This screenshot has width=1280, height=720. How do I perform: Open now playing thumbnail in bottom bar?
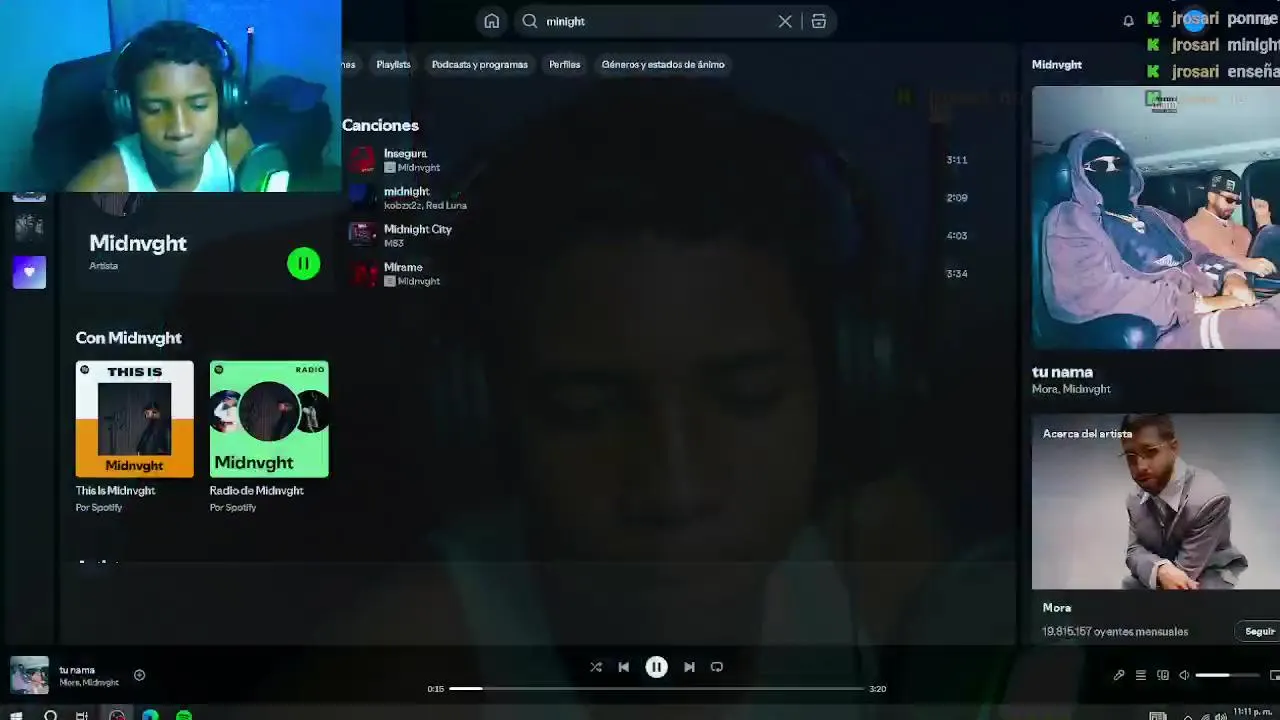coord(29,675)
